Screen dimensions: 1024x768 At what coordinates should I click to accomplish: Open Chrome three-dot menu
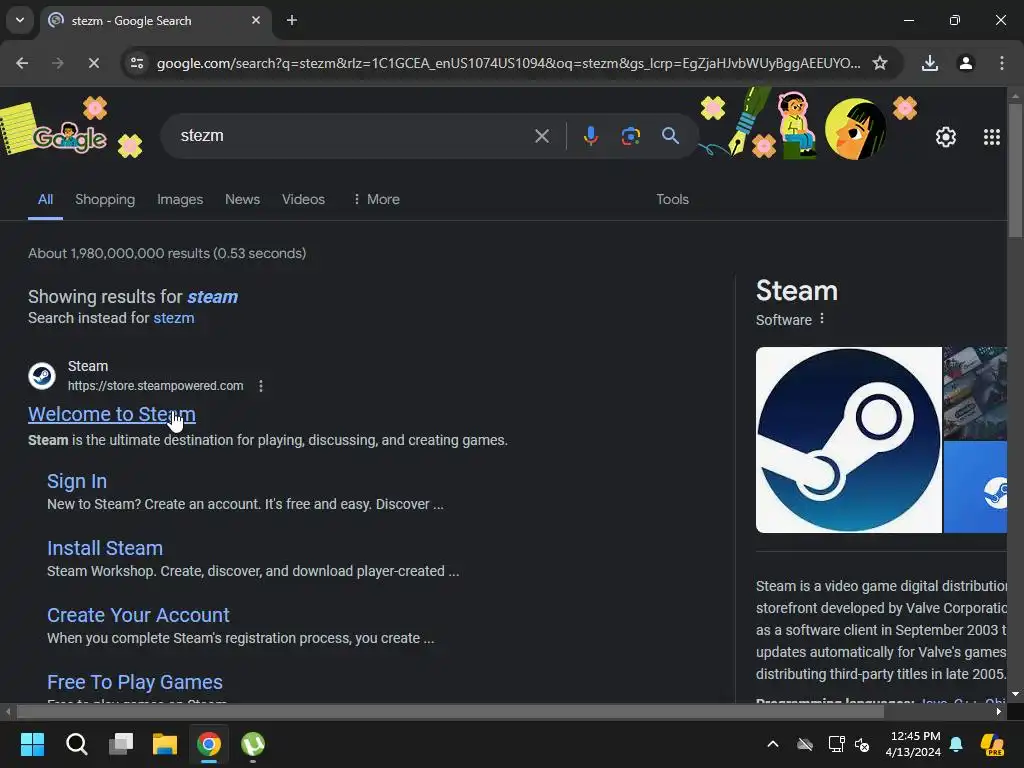coord(1002,63)
